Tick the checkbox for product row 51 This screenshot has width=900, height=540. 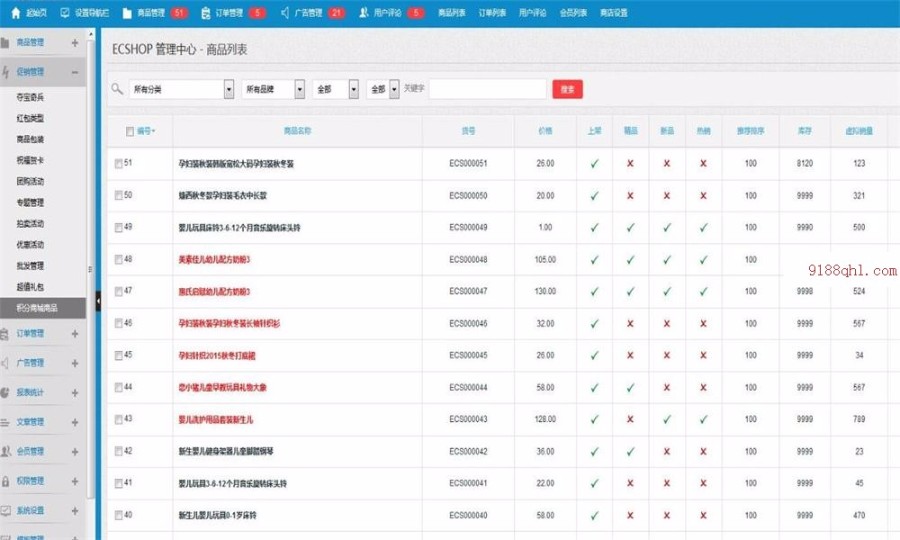click(118, 164)
